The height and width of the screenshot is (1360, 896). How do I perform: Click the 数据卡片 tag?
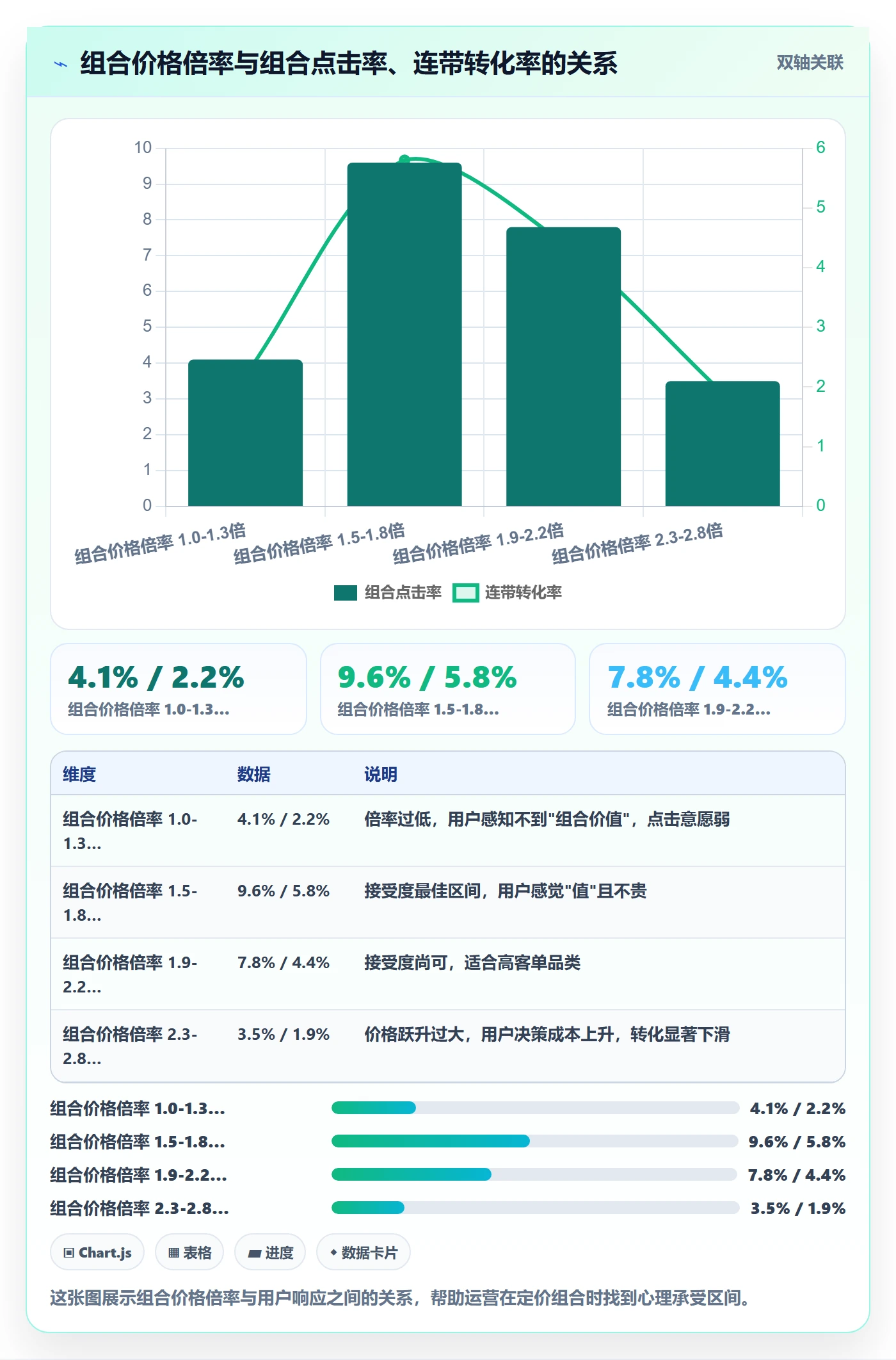click(x=364, y=1252)
